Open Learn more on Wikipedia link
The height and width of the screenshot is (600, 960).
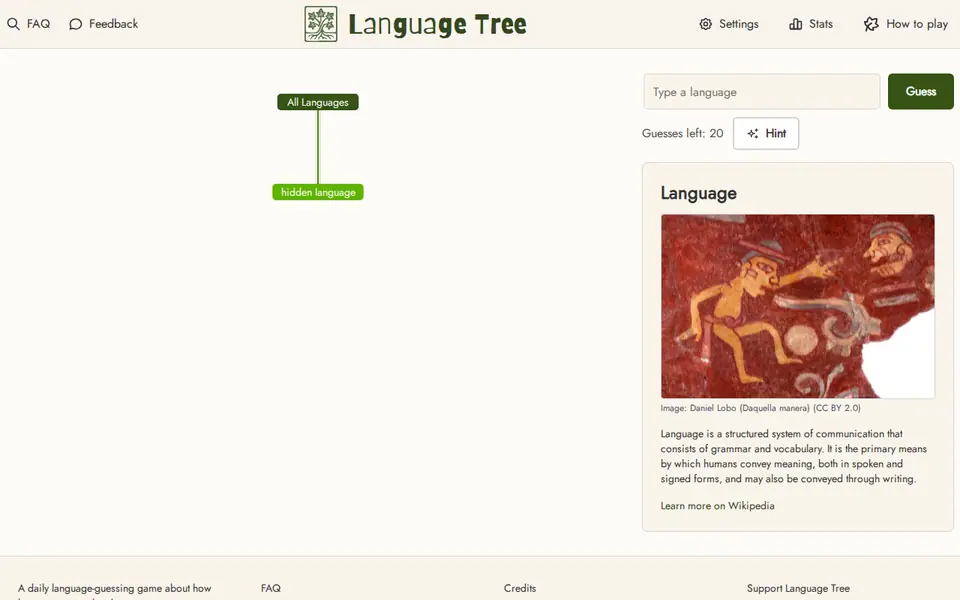(717, 506)
